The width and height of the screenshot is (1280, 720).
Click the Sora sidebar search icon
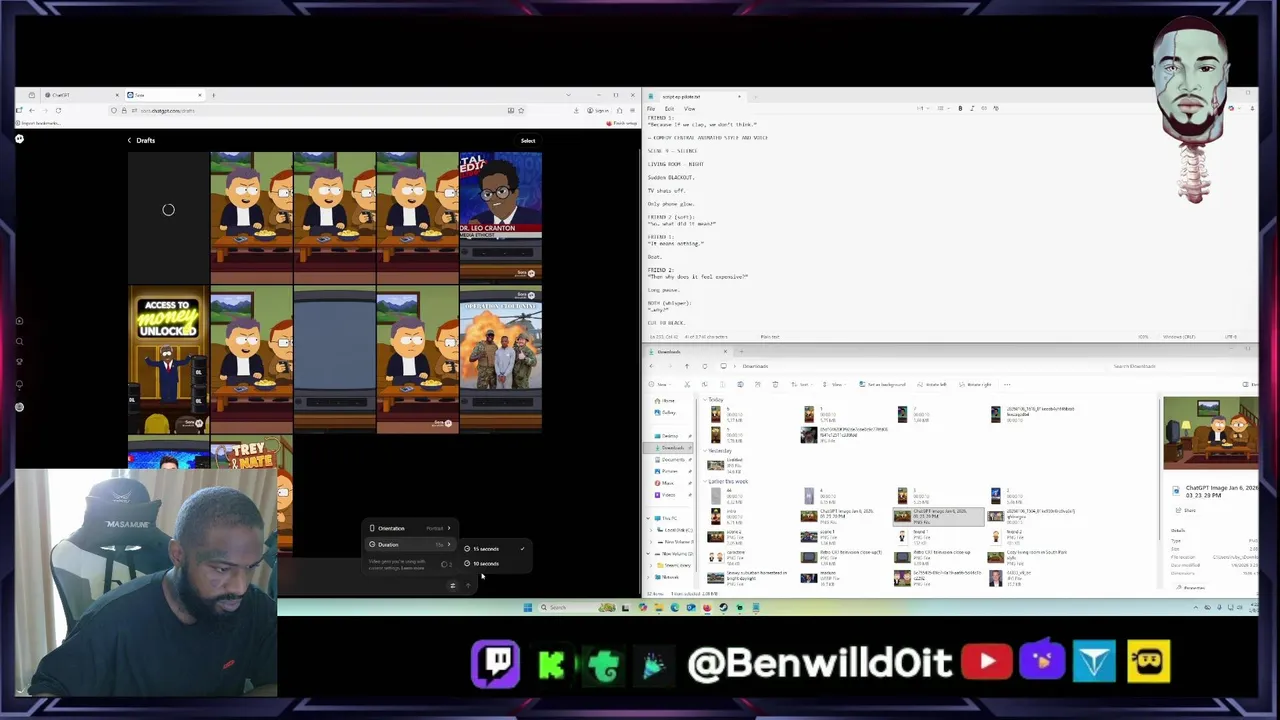point(19,342)
